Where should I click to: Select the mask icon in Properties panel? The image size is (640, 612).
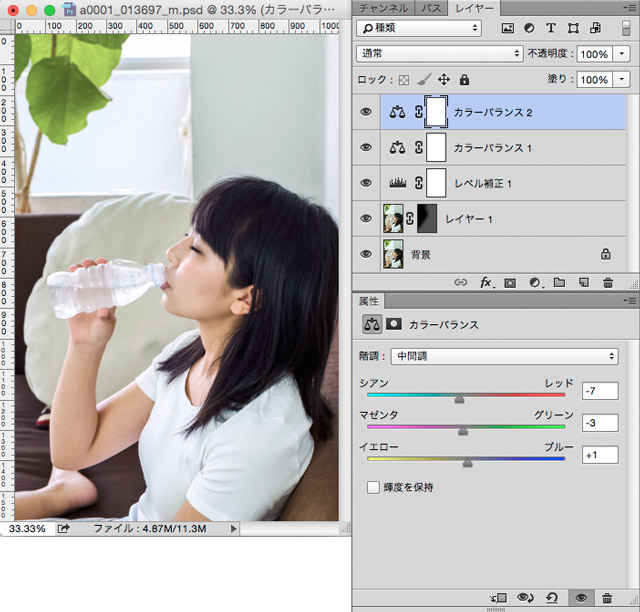coord(394,325)
